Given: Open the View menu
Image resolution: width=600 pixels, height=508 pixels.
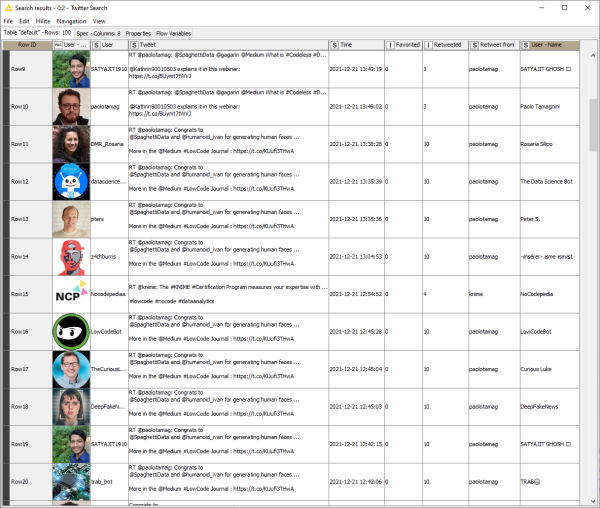Looking at the screenshot, I should (99, 21).
